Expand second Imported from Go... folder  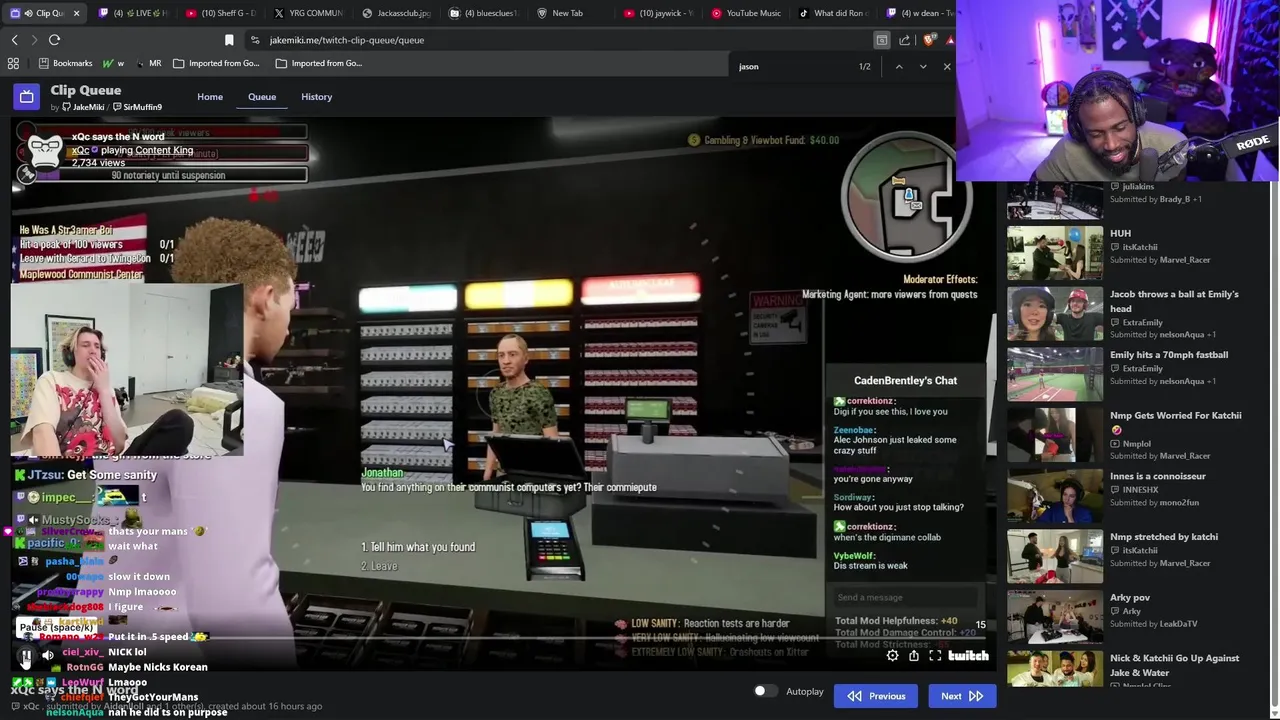[319, 63]
